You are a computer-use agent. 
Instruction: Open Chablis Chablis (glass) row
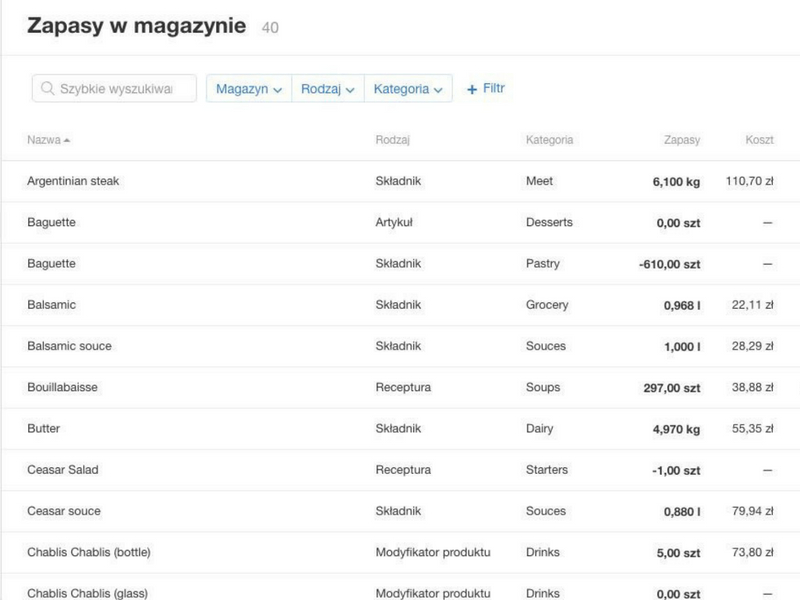400,587
